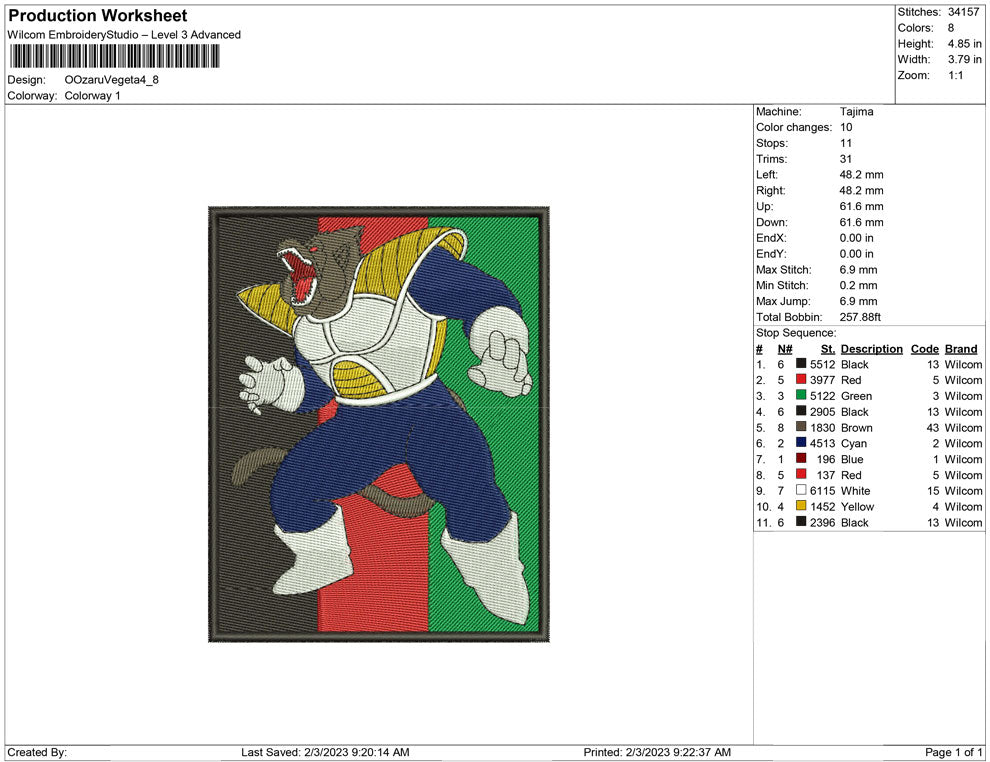Click the 'Brand' column header
Screen dimensions: 990x762
(x=961, y=348)
